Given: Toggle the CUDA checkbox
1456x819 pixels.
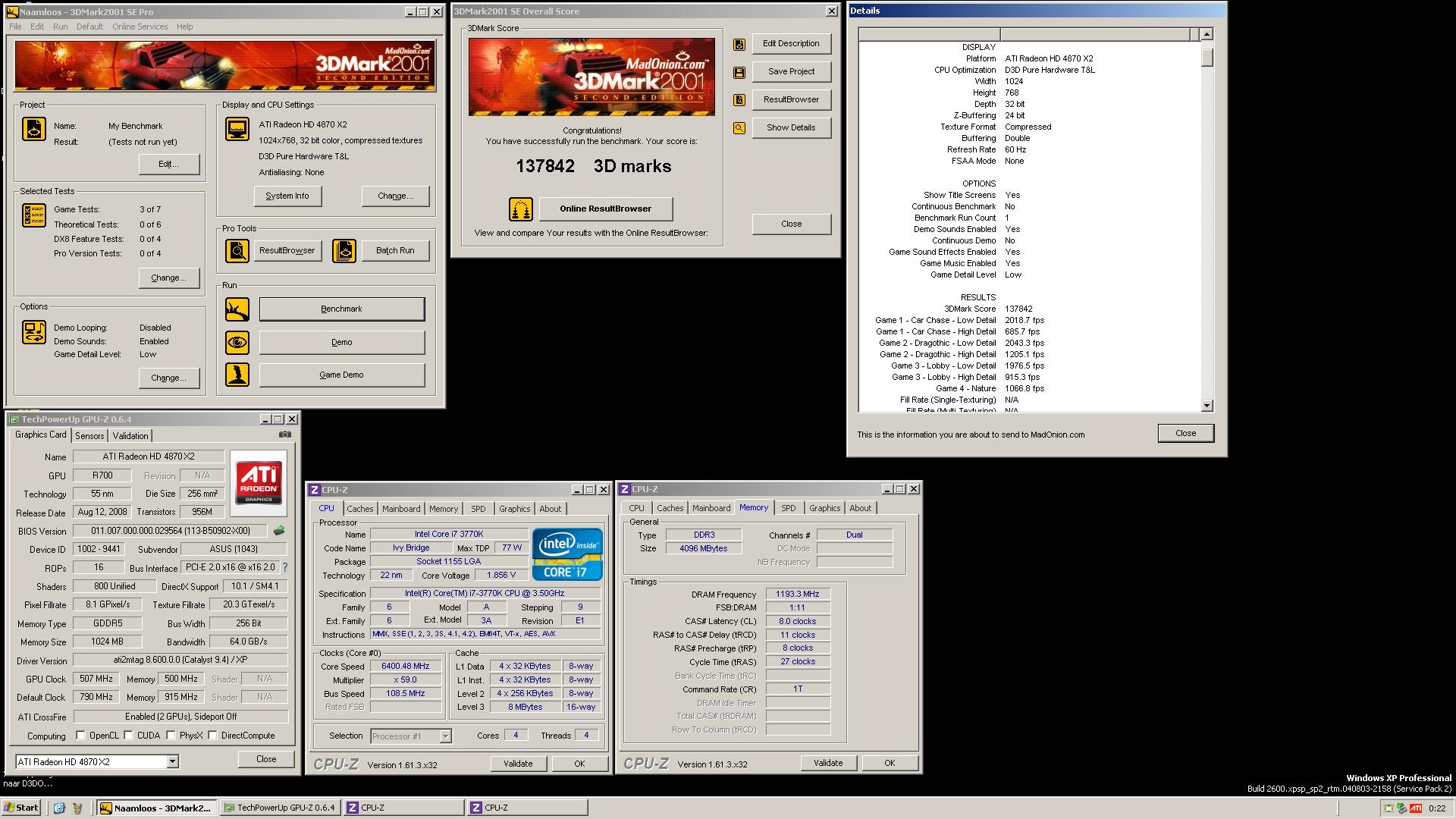Looking at the screenshot, I should [129, 735].
